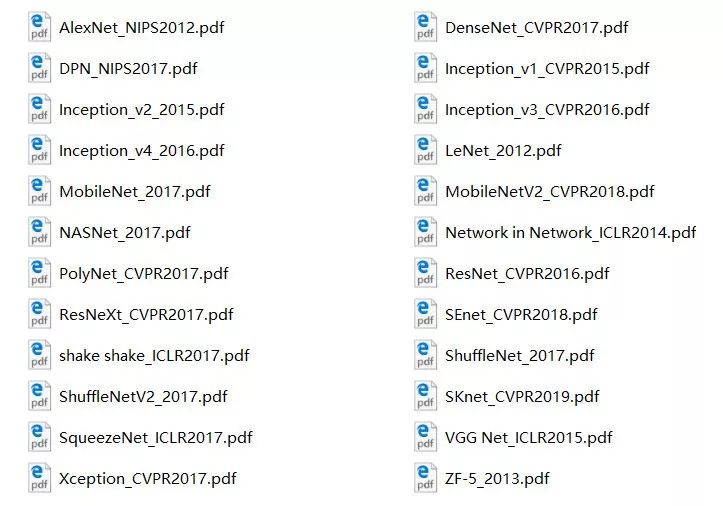Select the Xception_CVPR2017.pdf icon
The height and width of the screenshot is (506, 723).
pyautogui.click(x=39, y=479)
